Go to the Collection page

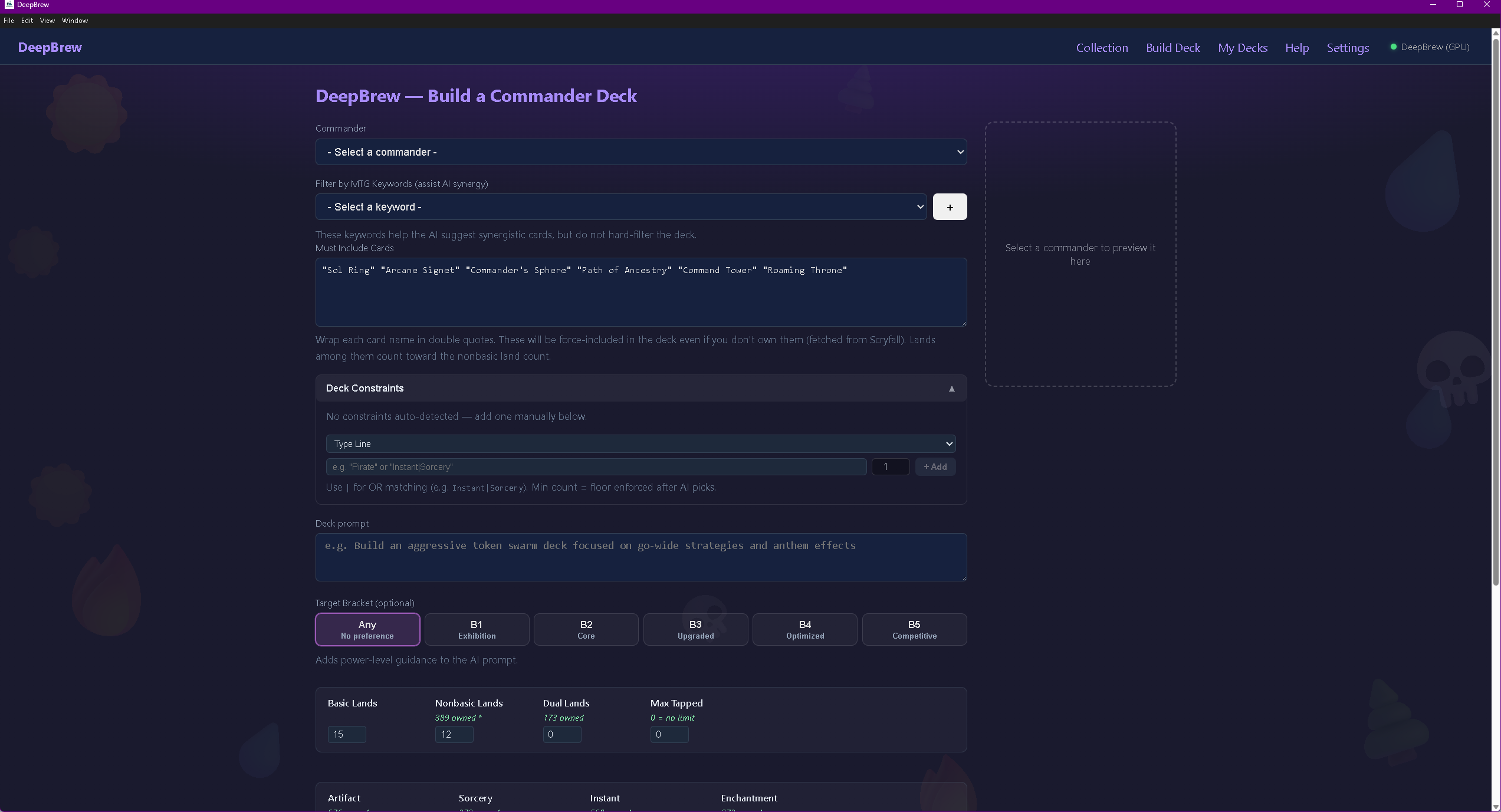click(1102, 48)
